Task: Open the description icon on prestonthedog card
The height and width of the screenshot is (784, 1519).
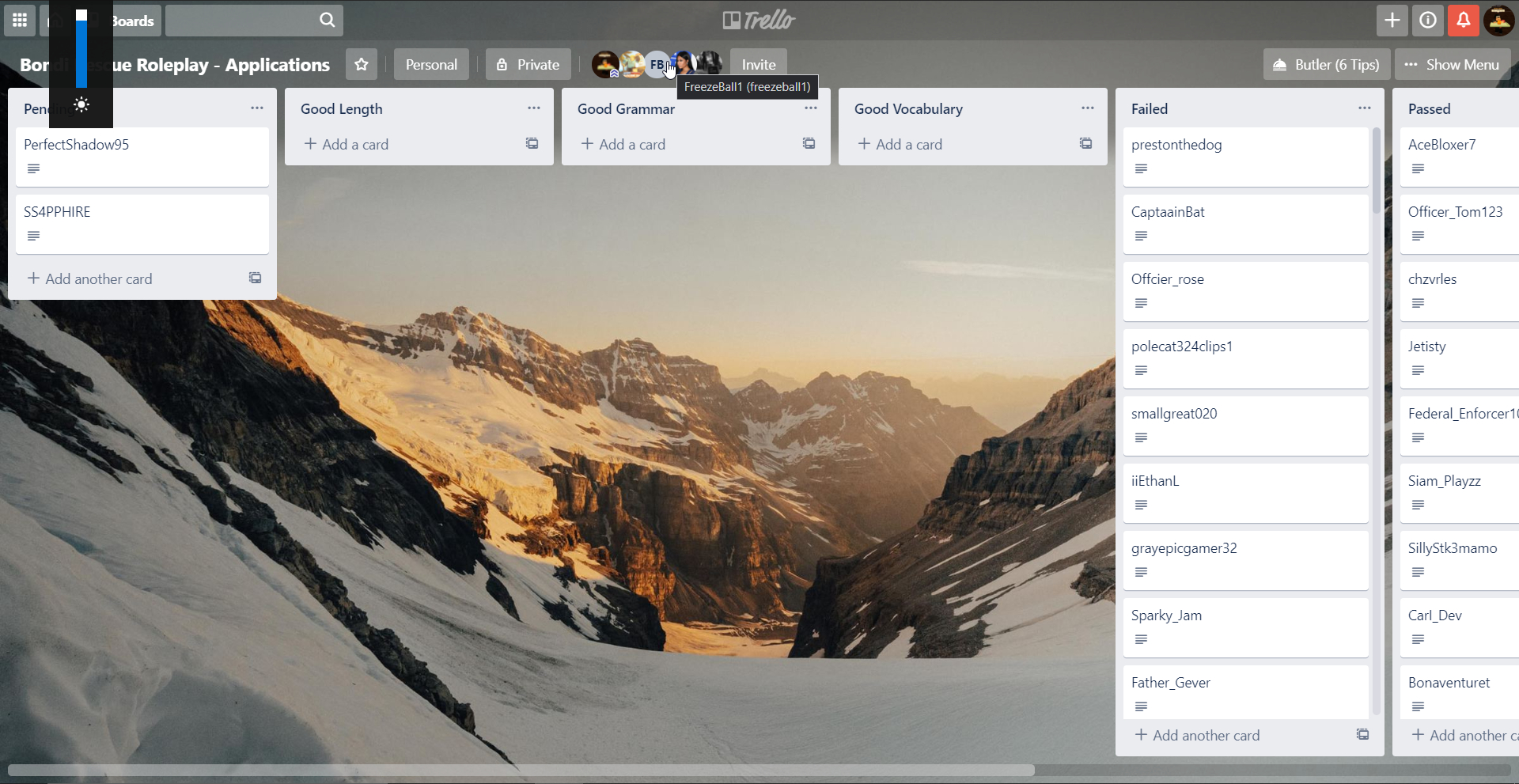Action: (1141, 169)
